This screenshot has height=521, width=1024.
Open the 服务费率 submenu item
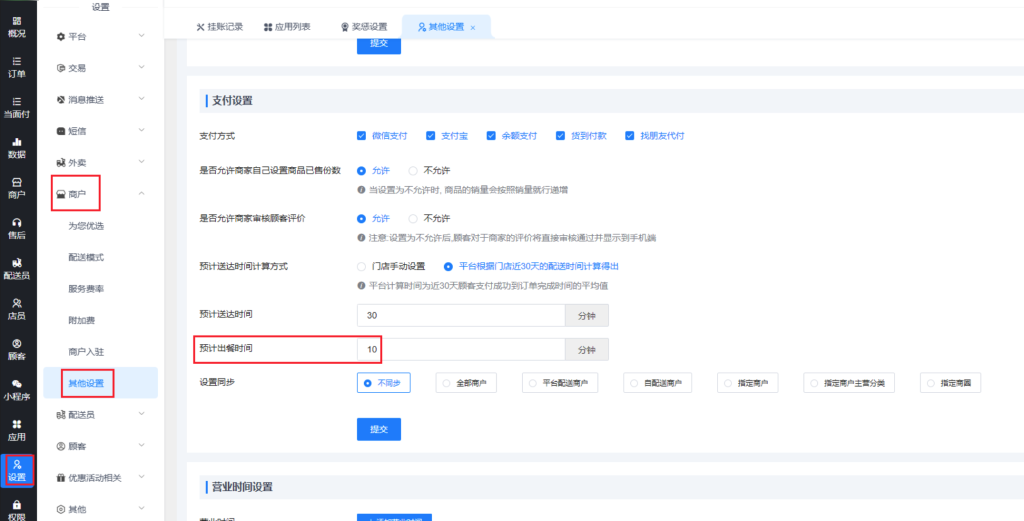click(86, 288)
